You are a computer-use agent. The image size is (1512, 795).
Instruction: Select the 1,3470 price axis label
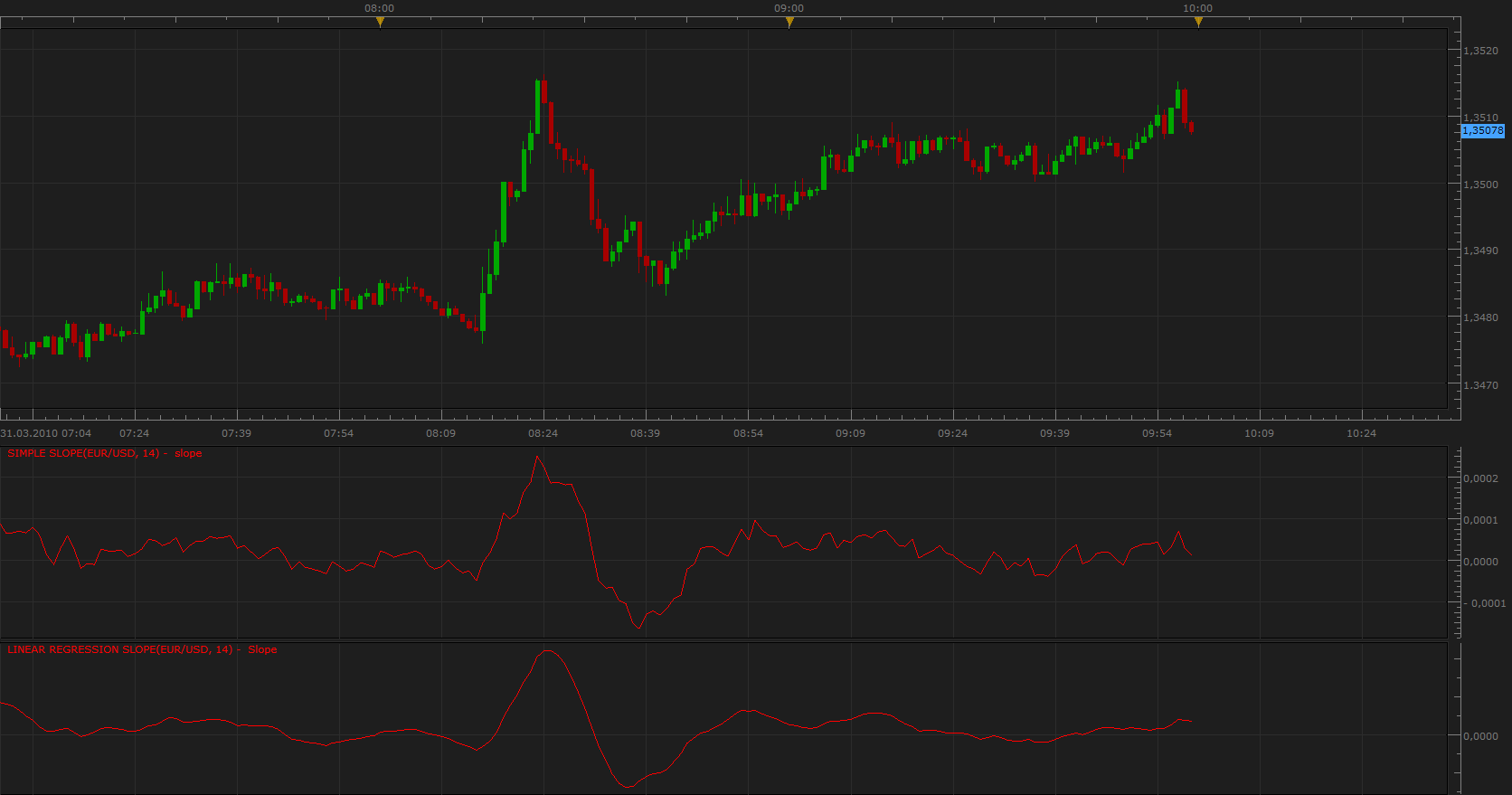[1480, 385]
